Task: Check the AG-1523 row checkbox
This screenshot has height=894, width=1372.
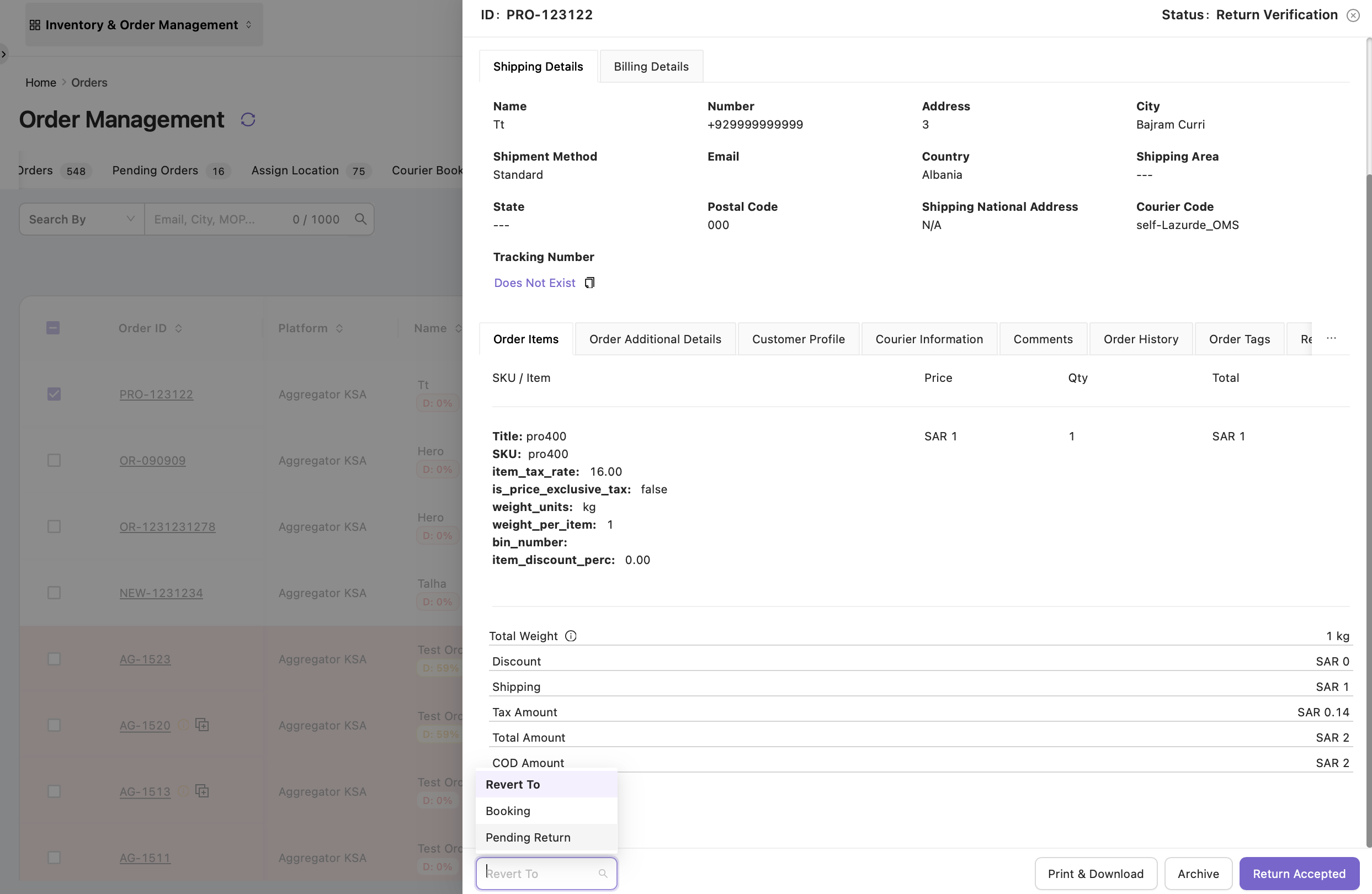Action: tap(54, 659)
